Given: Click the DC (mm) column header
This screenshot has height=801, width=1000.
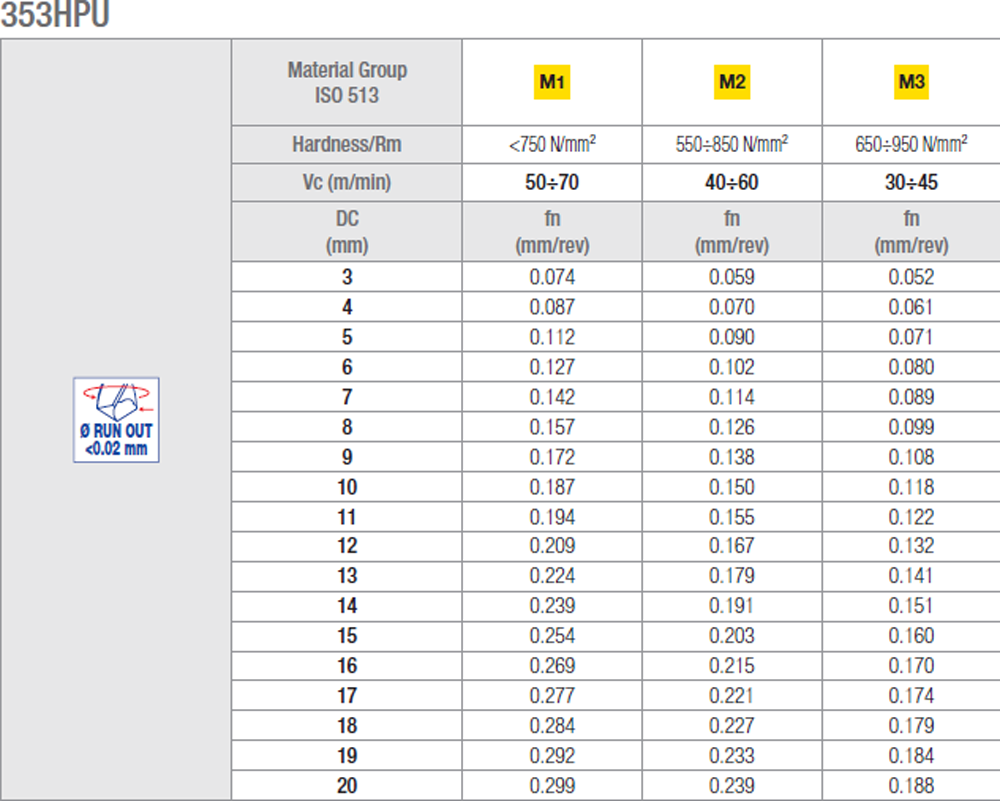Looking at the screenshot, I should (x=347, y=231).
